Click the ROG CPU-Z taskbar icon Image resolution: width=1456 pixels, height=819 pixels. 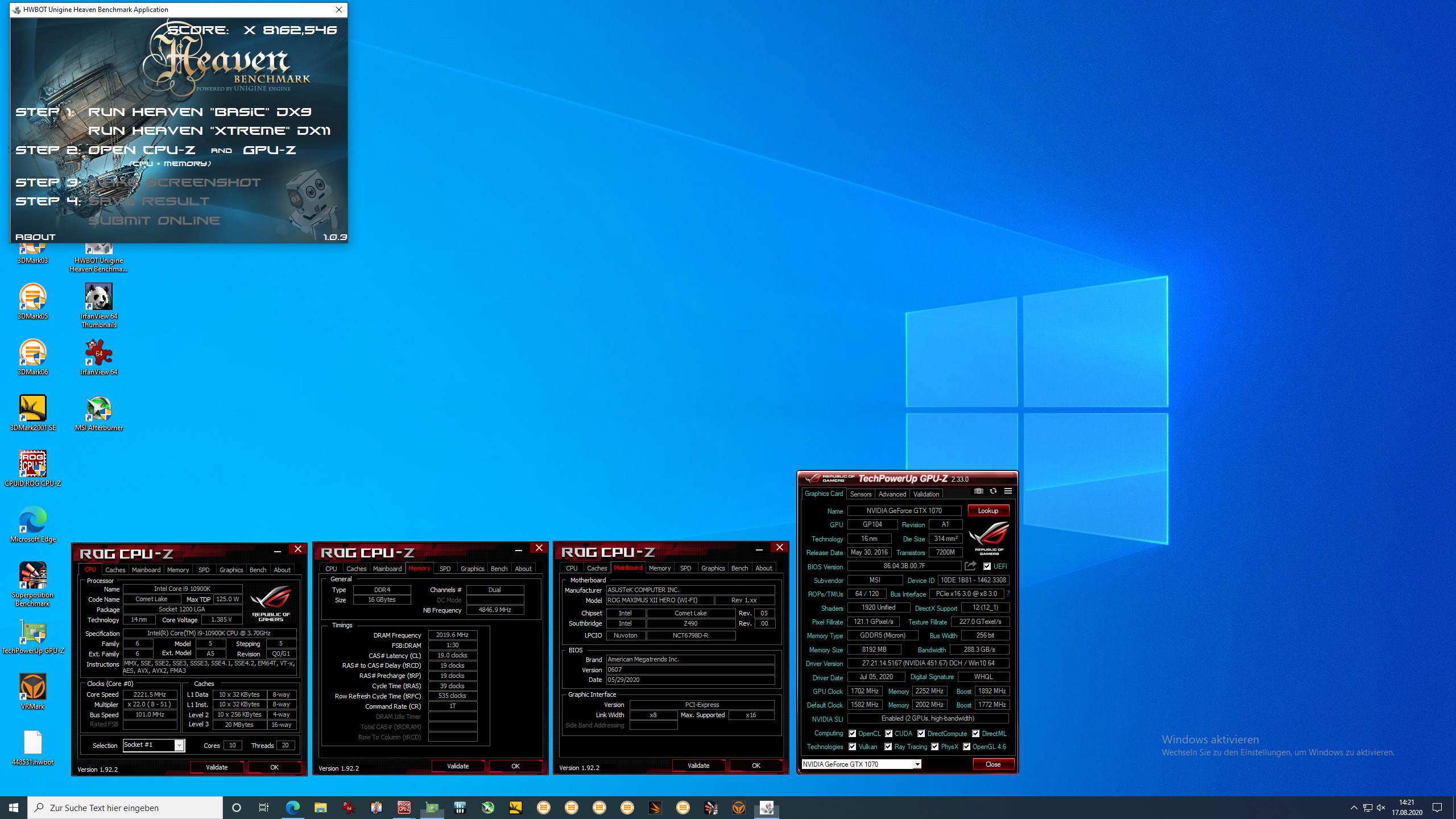pos(404,808)
